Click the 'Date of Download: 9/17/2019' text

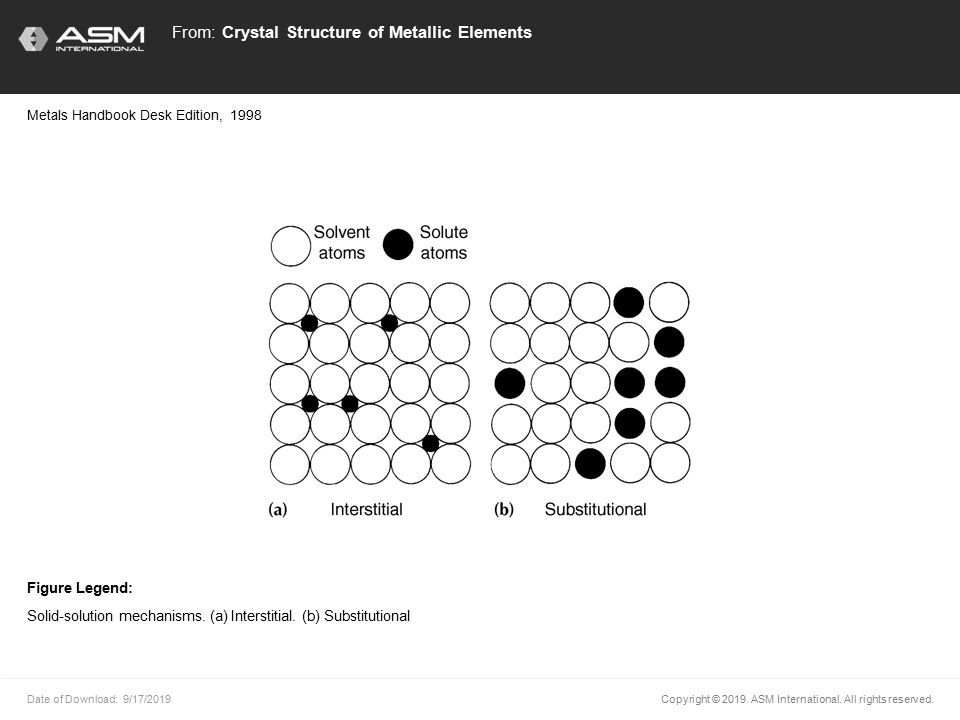pyautogui.click(x=99, y=699)
